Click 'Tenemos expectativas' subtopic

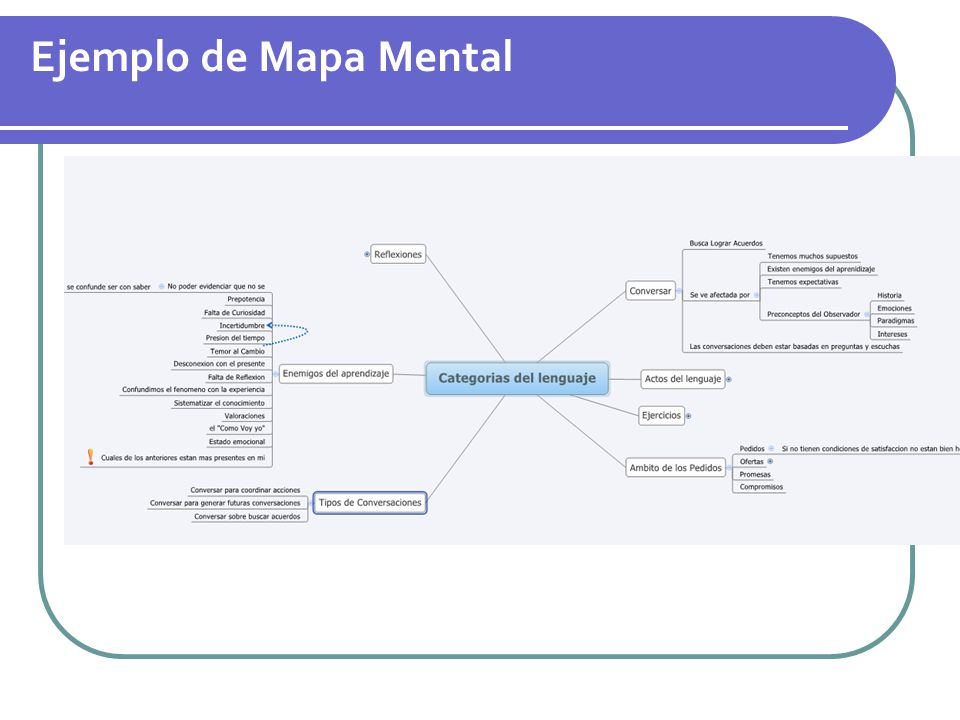click(x=803, y=282)
